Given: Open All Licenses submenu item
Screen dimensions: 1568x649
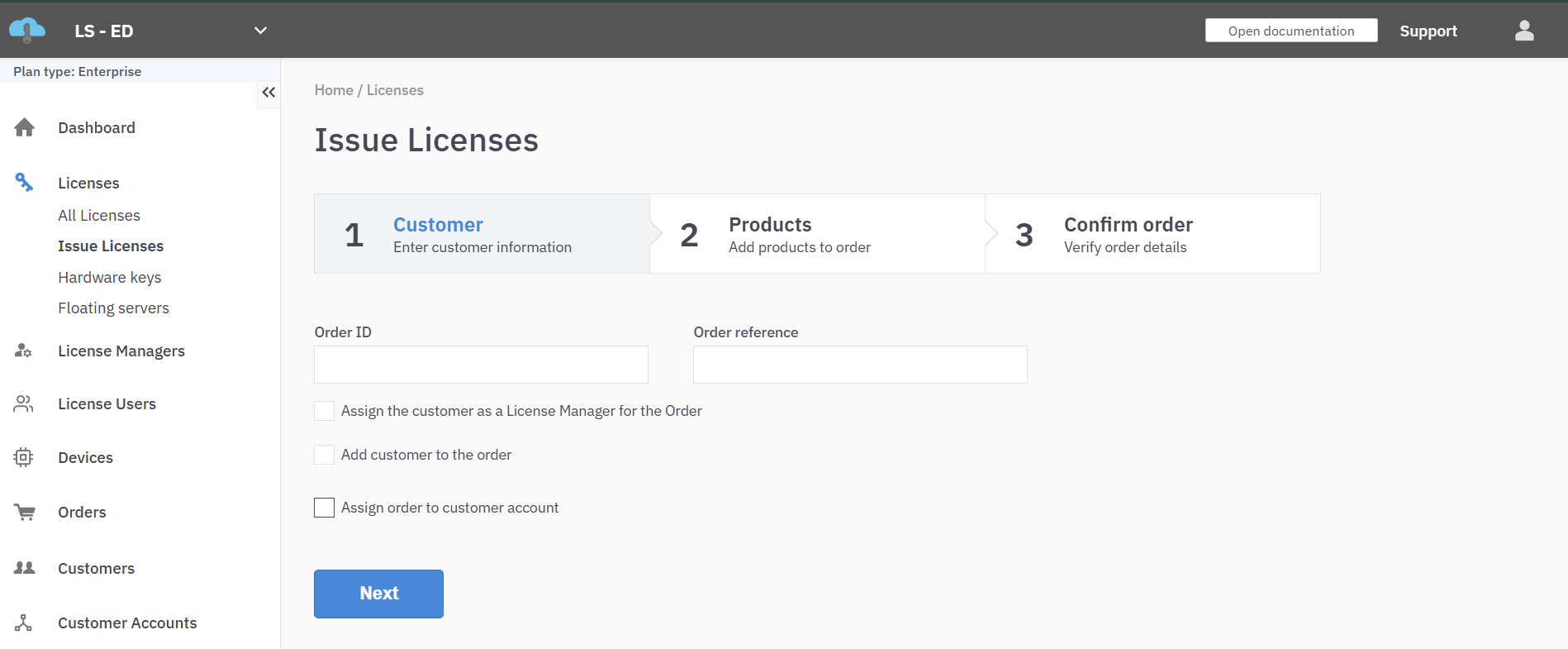Looking at the screenshot, I should (x=99, y=216).
